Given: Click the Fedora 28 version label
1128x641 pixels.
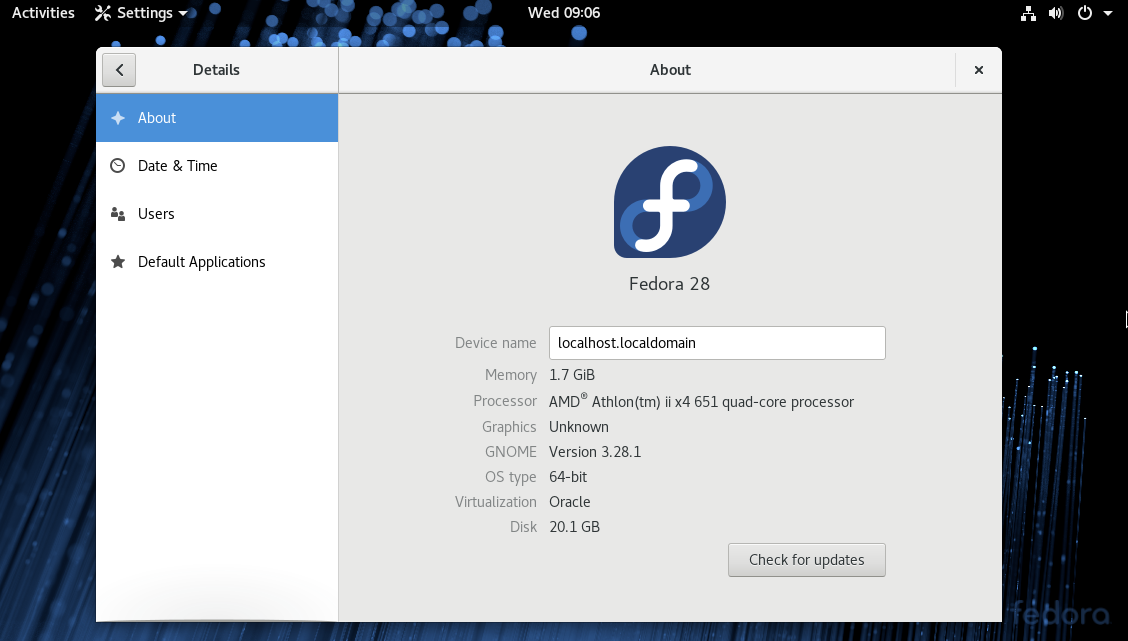Looking at the screenshot, I should pos(670,283).
